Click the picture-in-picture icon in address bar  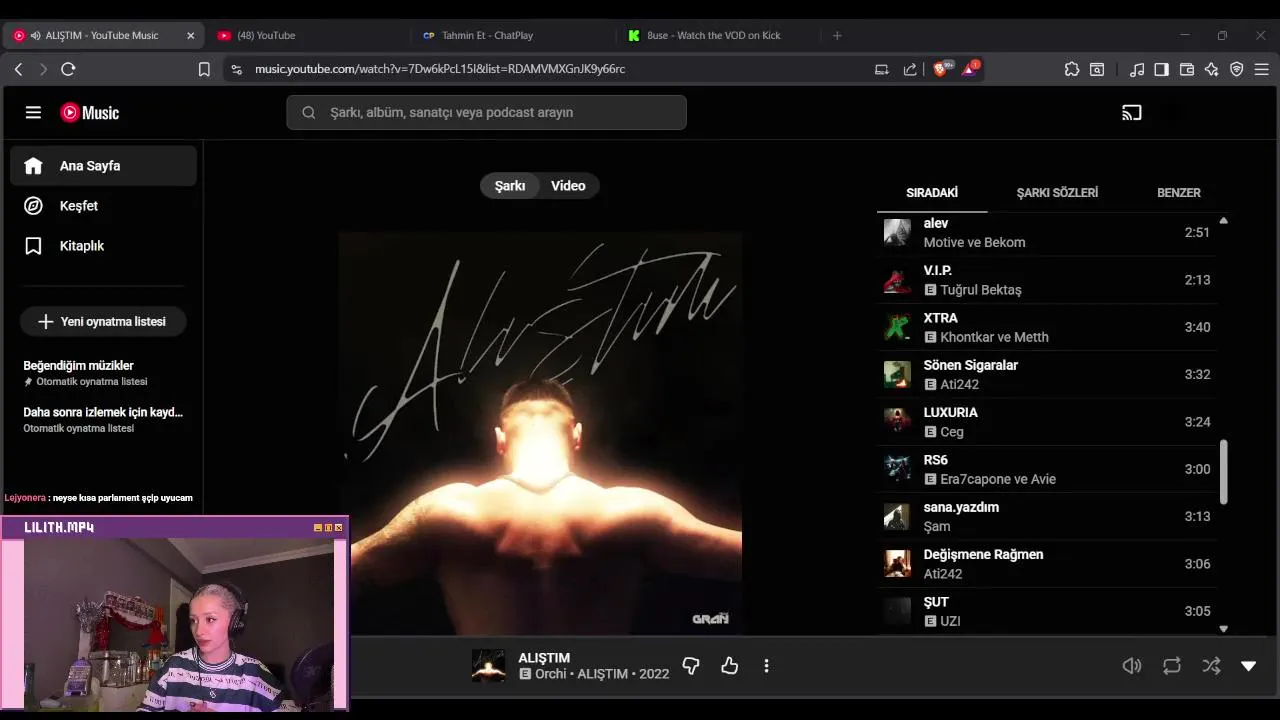882,69
